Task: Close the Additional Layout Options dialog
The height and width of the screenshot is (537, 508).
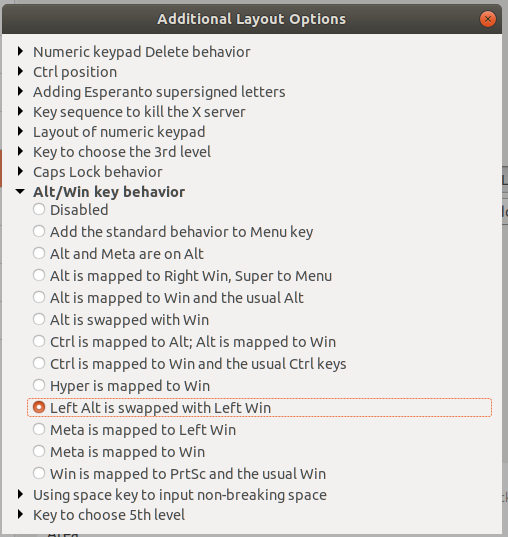Action: point(488,19)
